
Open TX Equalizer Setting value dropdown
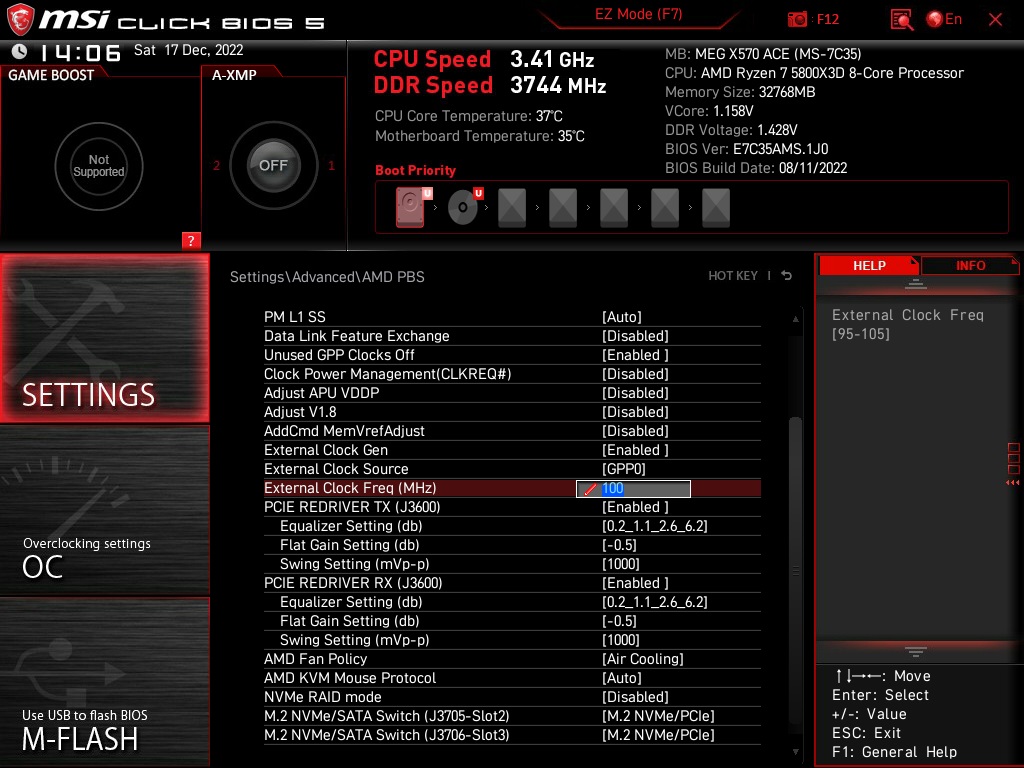click(654, 526)
